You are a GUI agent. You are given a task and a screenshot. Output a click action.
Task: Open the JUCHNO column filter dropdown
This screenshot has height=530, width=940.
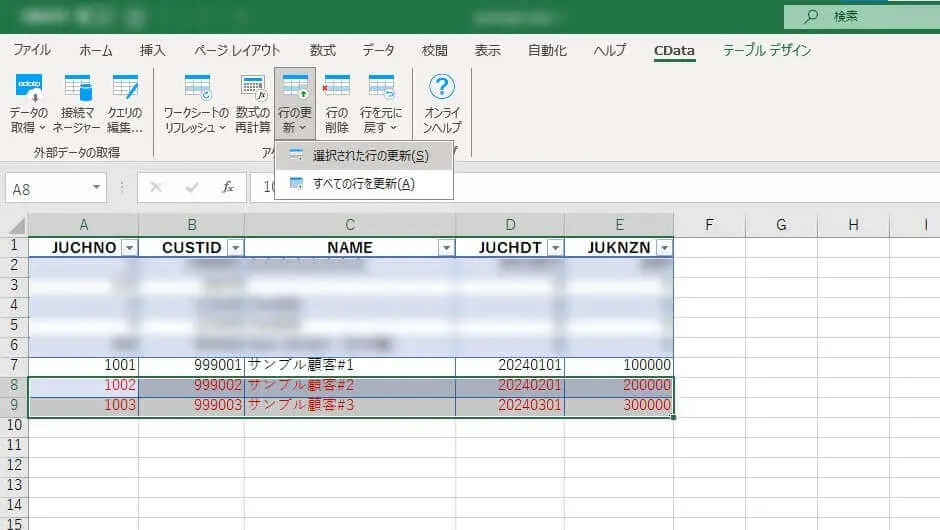[x=129, y=248]
